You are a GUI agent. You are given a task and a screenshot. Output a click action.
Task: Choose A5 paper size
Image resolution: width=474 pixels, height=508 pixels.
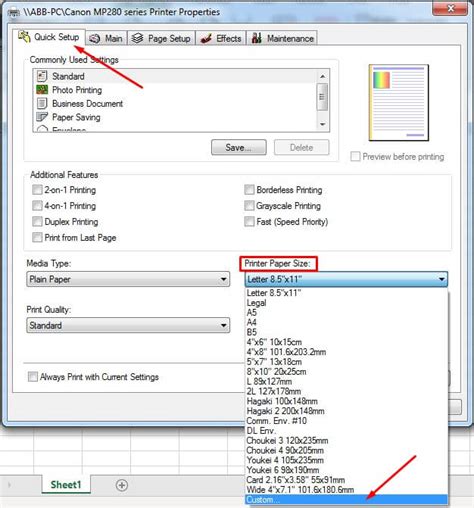point(346,312)
